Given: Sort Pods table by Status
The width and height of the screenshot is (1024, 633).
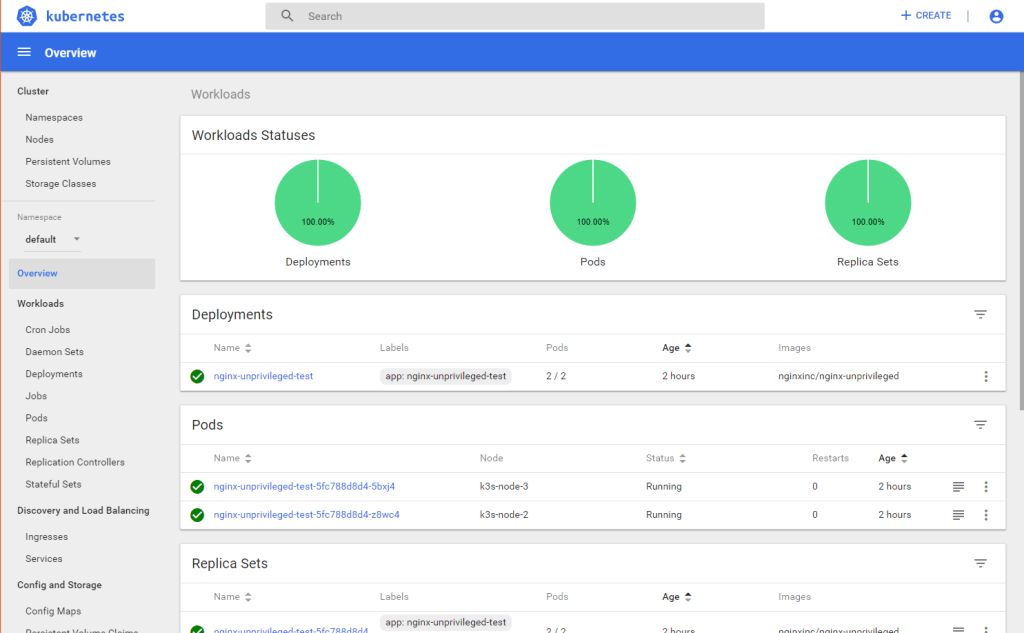Looking at the screenshot, I should (665, 459).
